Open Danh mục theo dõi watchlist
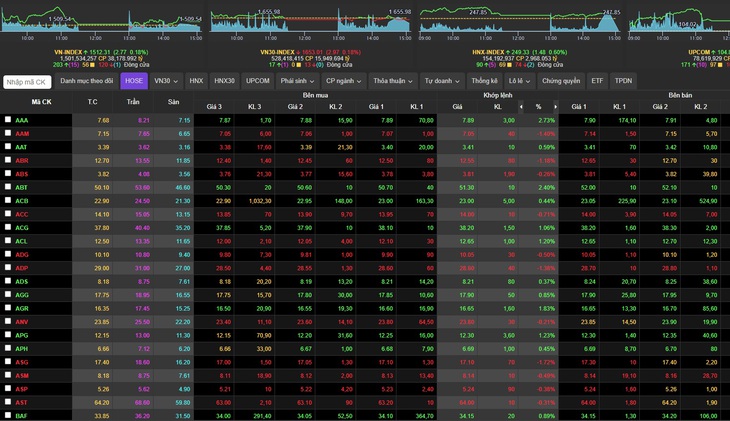This screenshot has height=421, width=730. (x=87, y=81)
